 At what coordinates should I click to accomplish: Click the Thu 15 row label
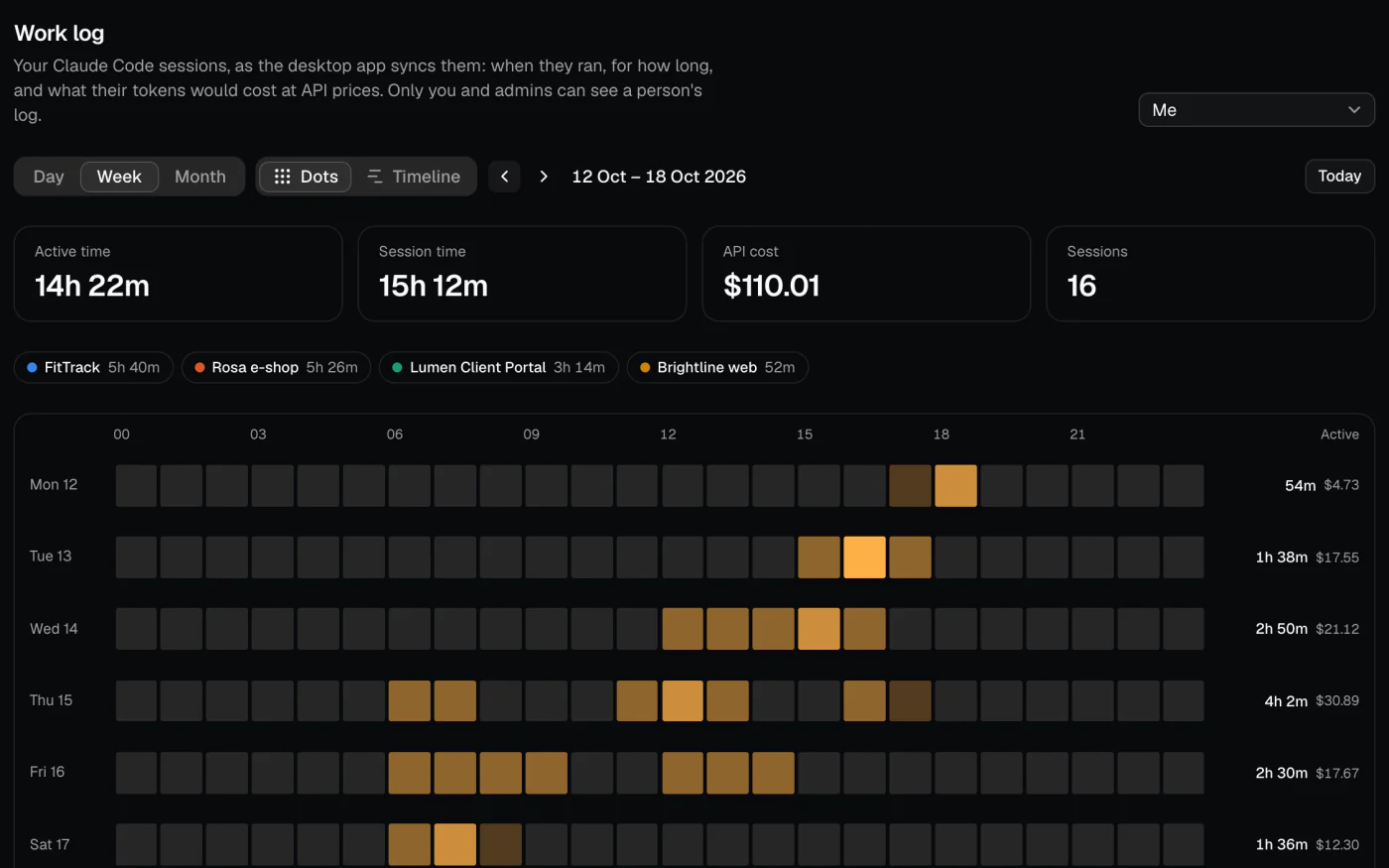51,700
